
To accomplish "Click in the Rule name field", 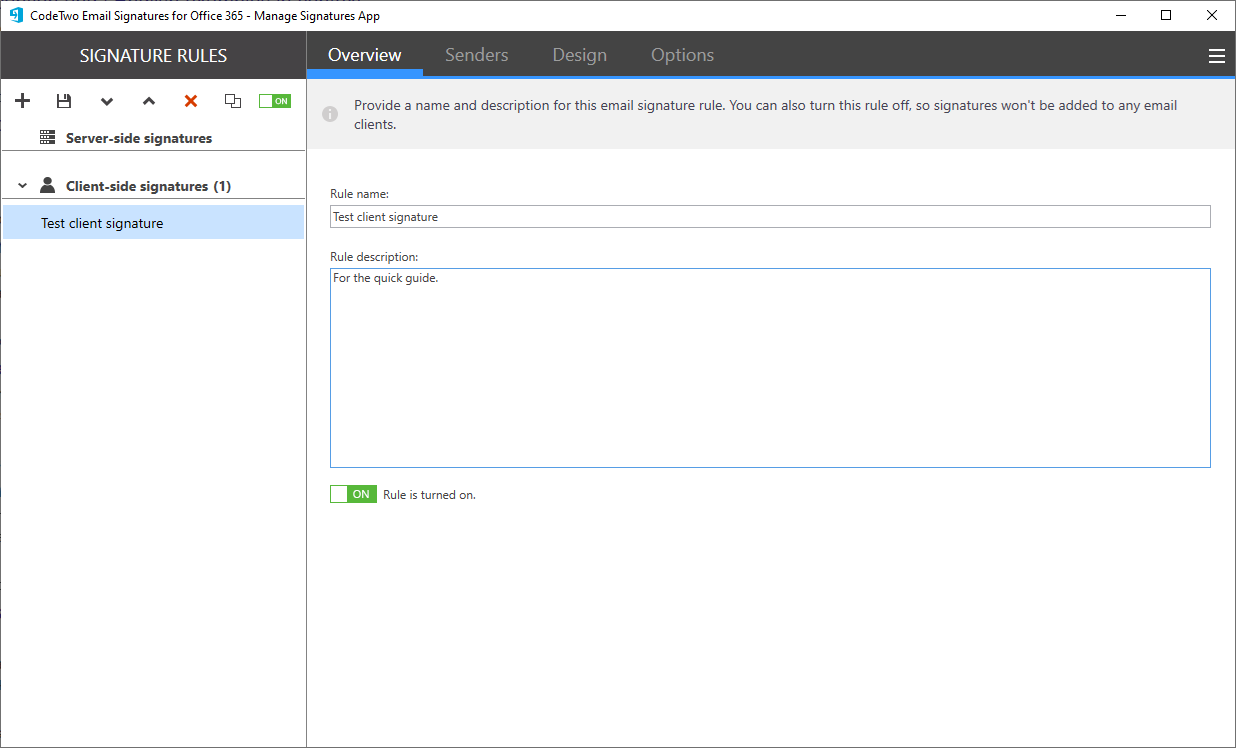I will [x=770, y=216].
